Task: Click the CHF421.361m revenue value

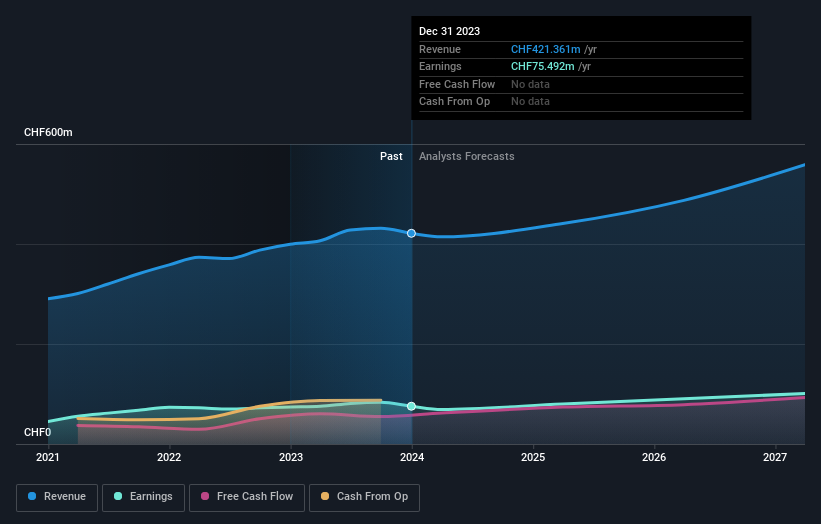Action: tap(546, 49)
